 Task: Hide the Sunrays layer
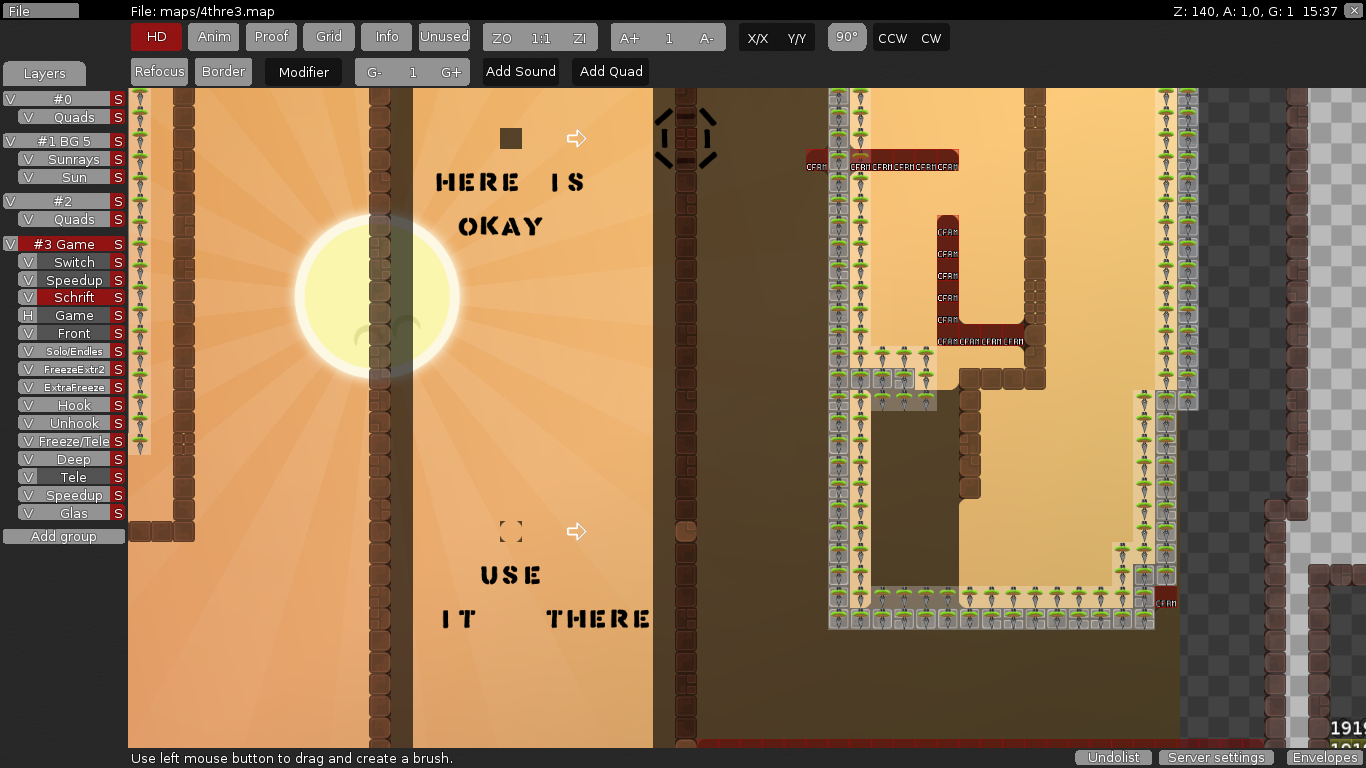[28, 160]
